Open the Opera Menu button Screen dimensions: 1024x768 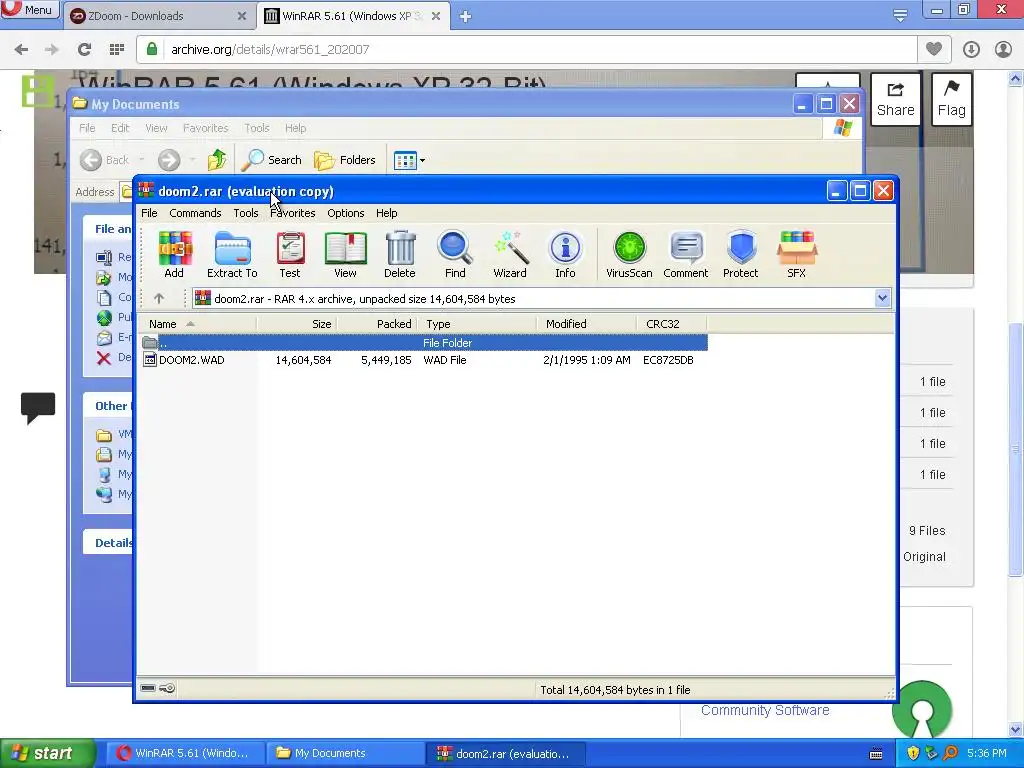tap(29, 10)
